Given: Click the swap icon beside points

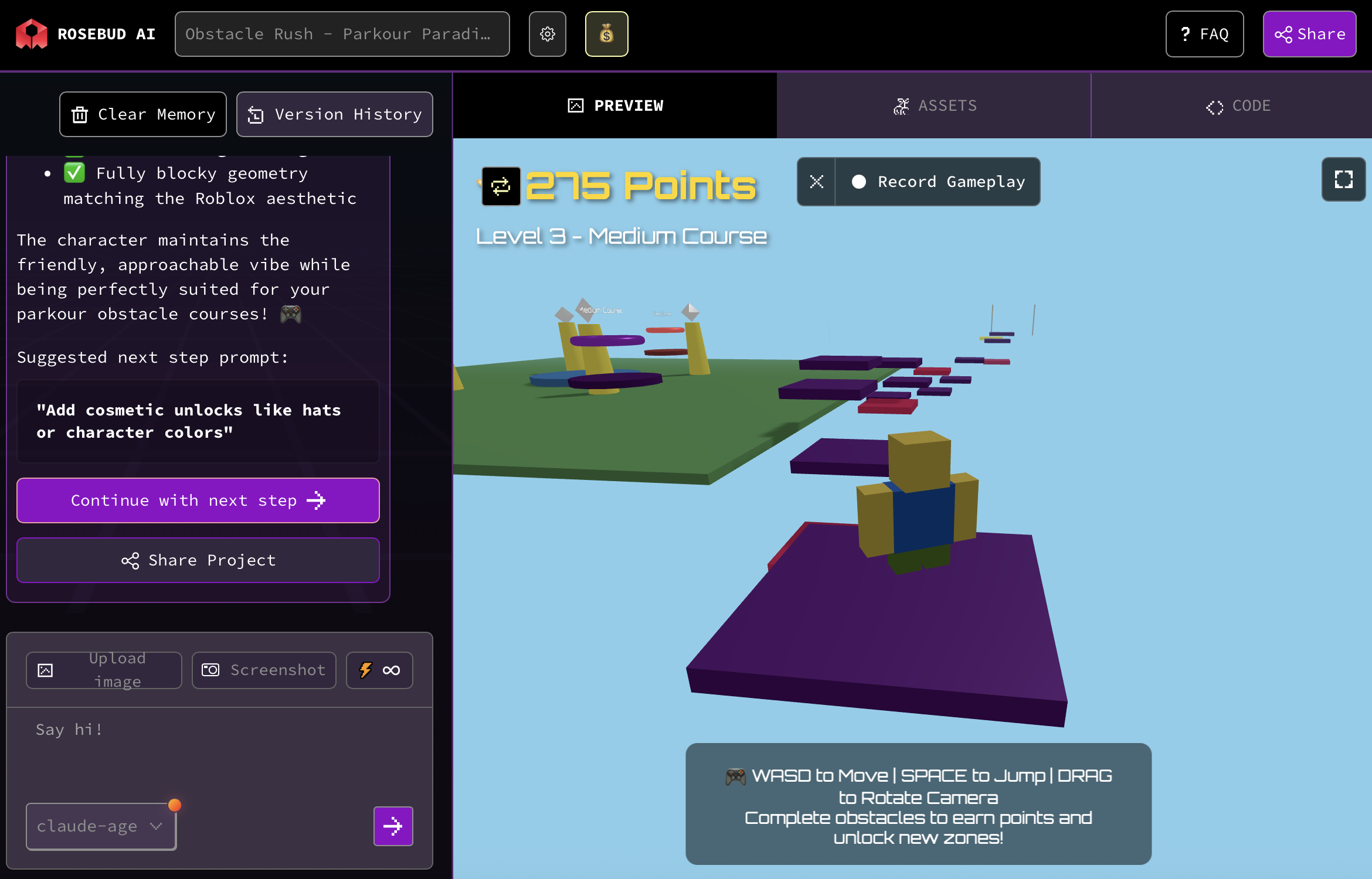Looking at the screenshot, I should pyautogui.click(x=501, y=186).
